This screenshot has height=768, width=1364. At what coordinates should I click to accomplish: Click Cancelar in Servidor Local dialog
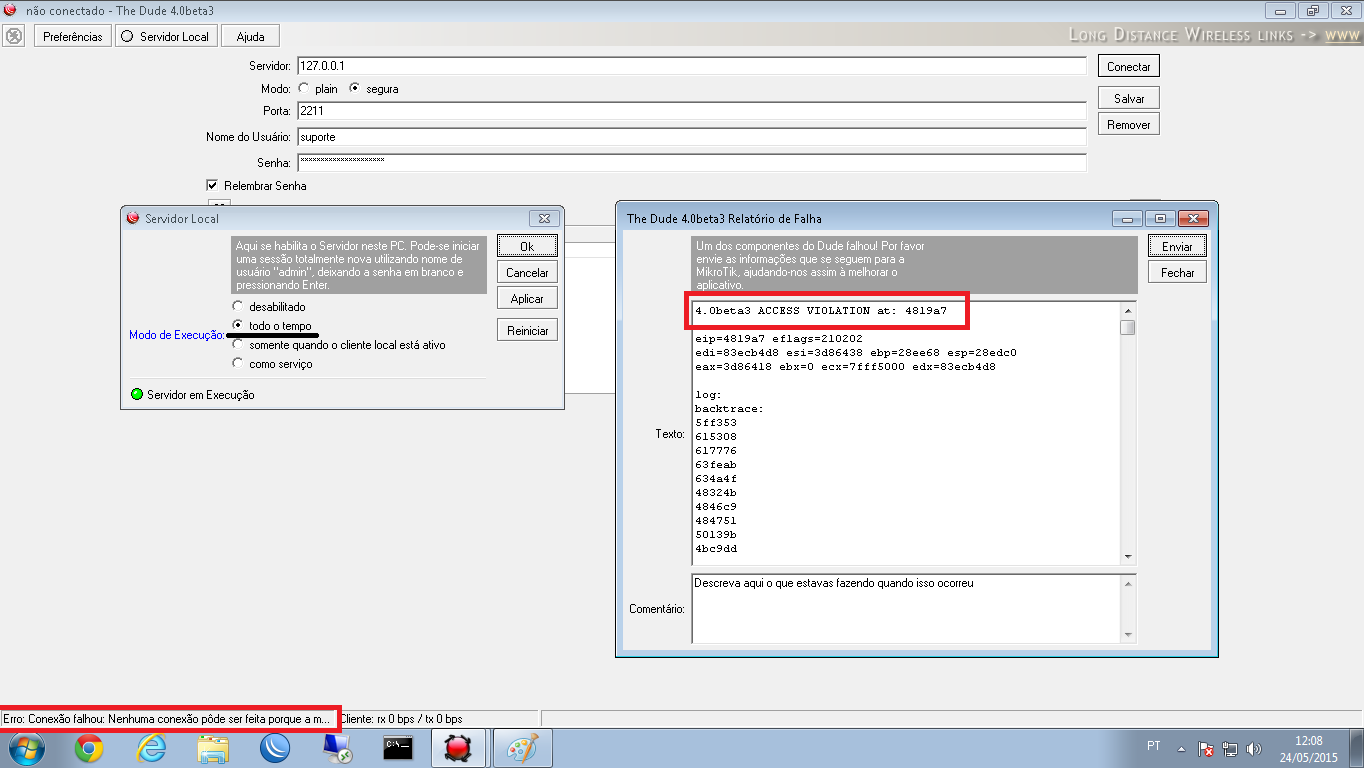[x=527, y=273]
